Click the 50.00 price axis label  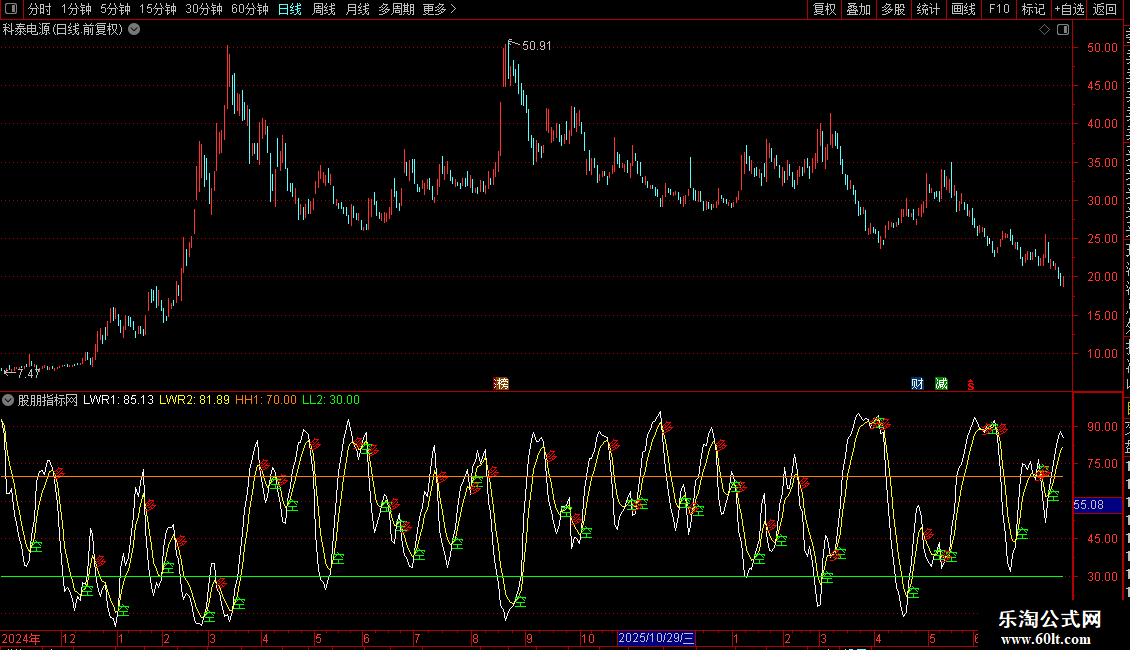(1102, 48)
